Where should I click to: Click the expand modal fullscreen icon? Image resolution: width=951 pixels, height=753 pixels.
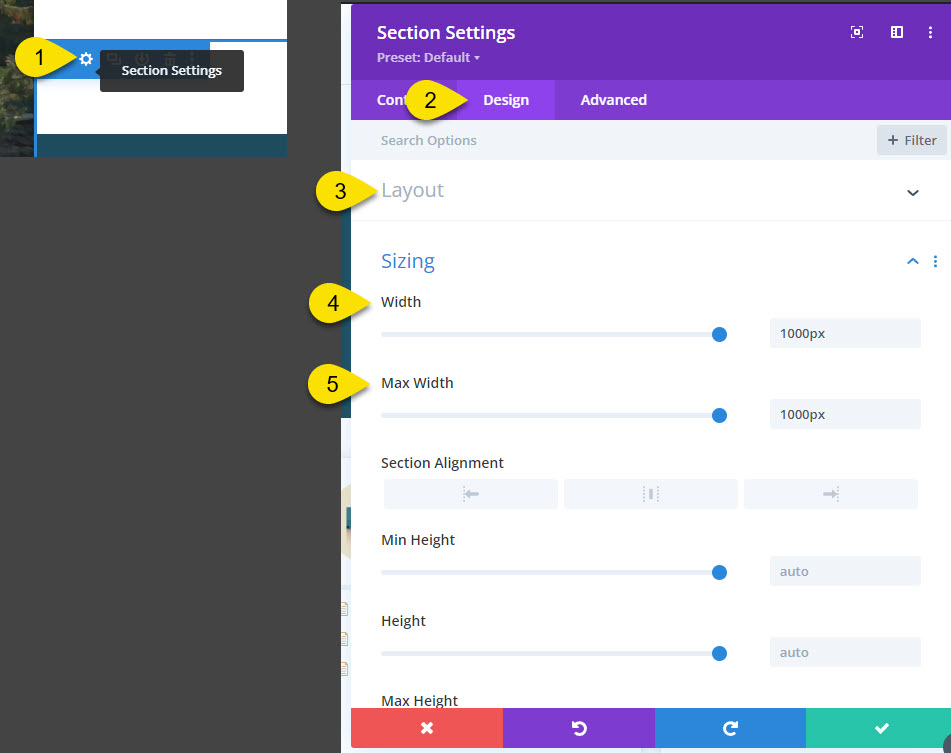(x=856, y=32)
